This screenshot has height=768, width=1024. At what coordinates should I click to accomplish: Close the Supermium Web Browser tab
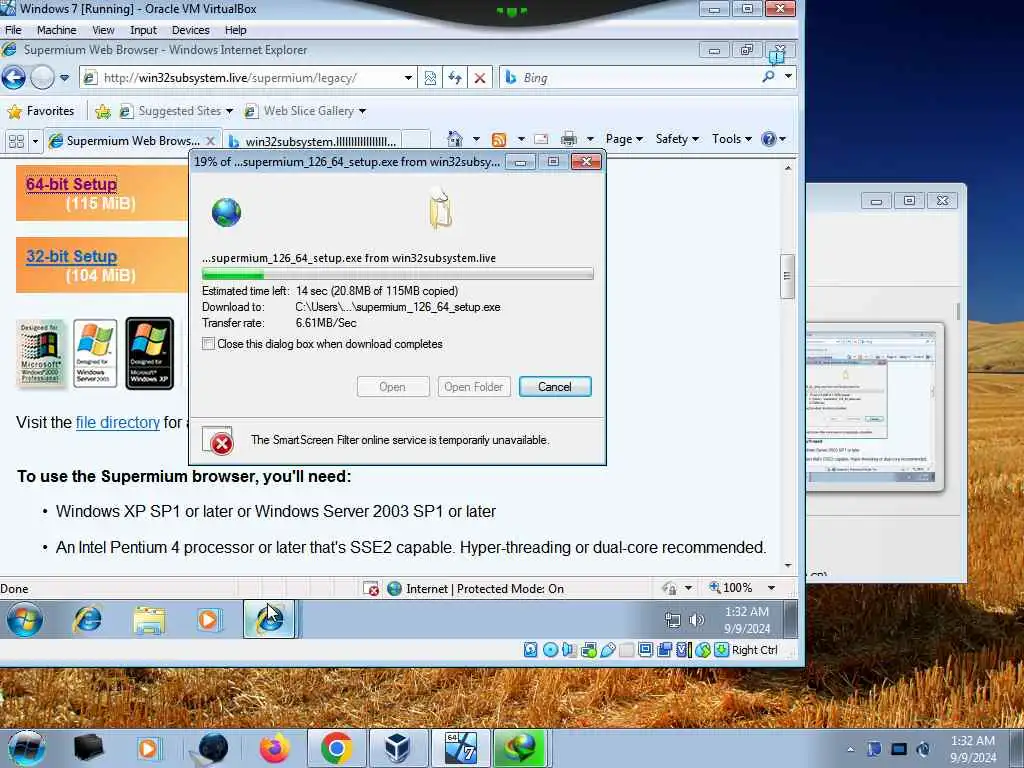(210, 140)
